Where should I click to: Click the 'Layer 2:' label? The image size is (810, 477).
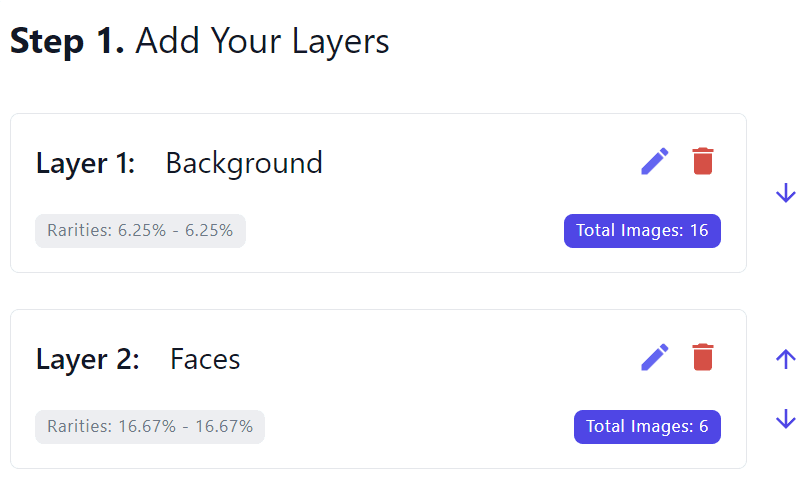[x=87, y=359]
